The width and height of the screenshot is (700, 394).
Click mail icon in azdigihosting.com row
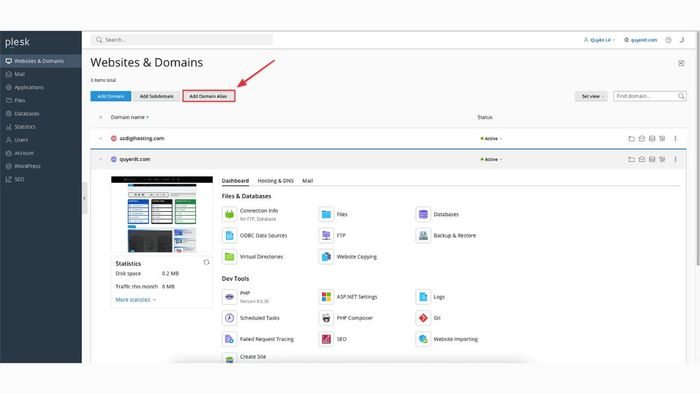(x=642, y=138)
